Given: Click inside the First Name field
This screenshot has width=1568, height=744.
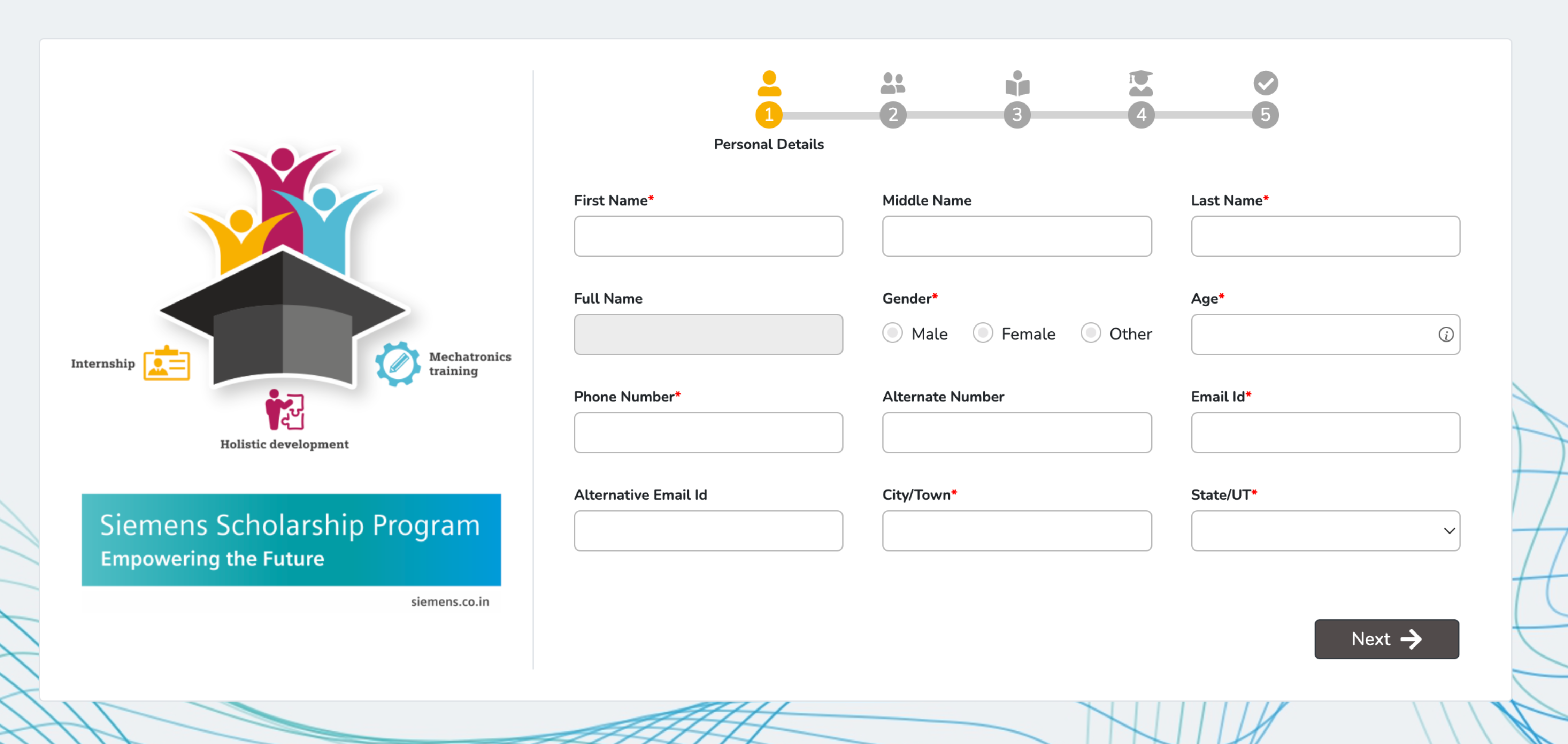Looking at the screenshot, I should [708, 236].
